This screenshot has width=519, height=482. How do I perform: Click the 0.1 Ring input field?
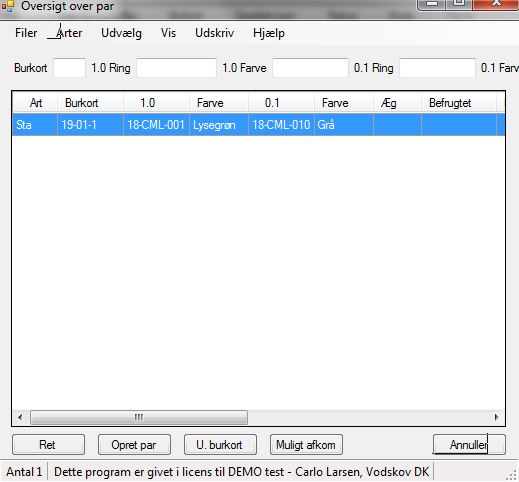pyautogui.click(x=437, y=68)
